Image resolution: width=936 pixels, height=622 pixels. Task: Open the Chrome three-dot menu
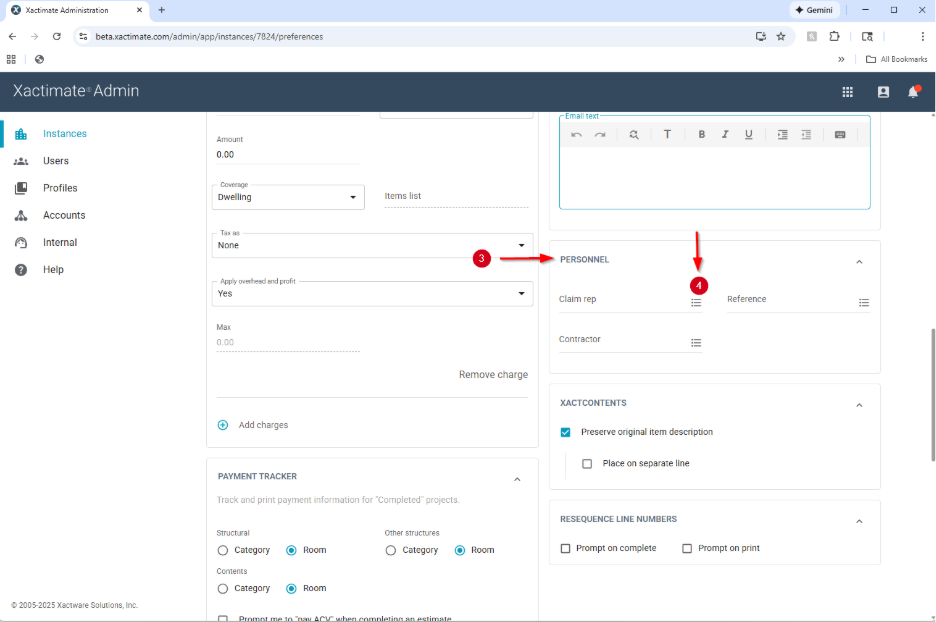922,36
